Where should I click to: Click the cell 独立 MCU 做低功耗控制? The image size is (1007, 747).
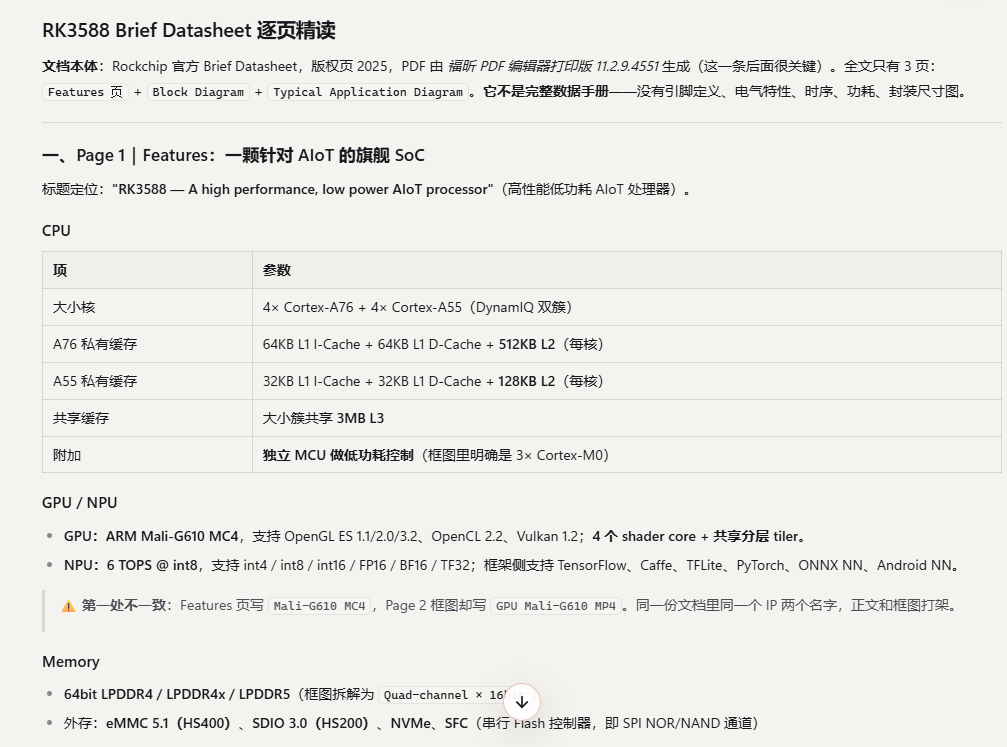point(627,455)
